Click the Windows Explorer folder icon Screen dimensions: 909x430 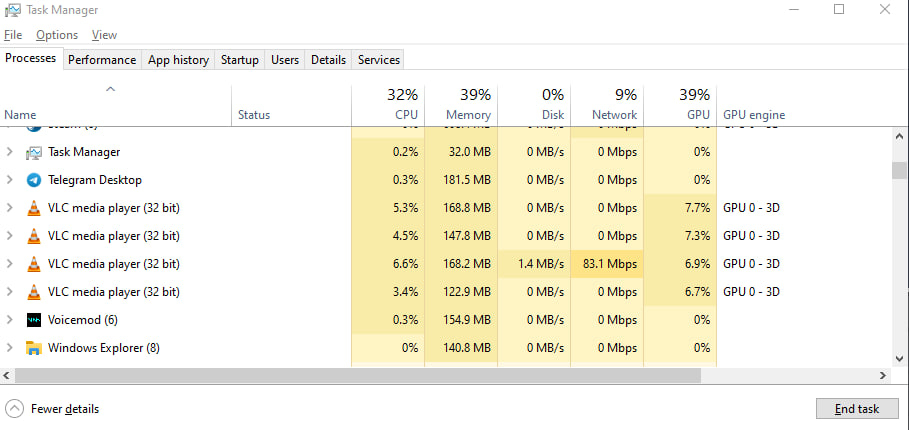[34, 348]
